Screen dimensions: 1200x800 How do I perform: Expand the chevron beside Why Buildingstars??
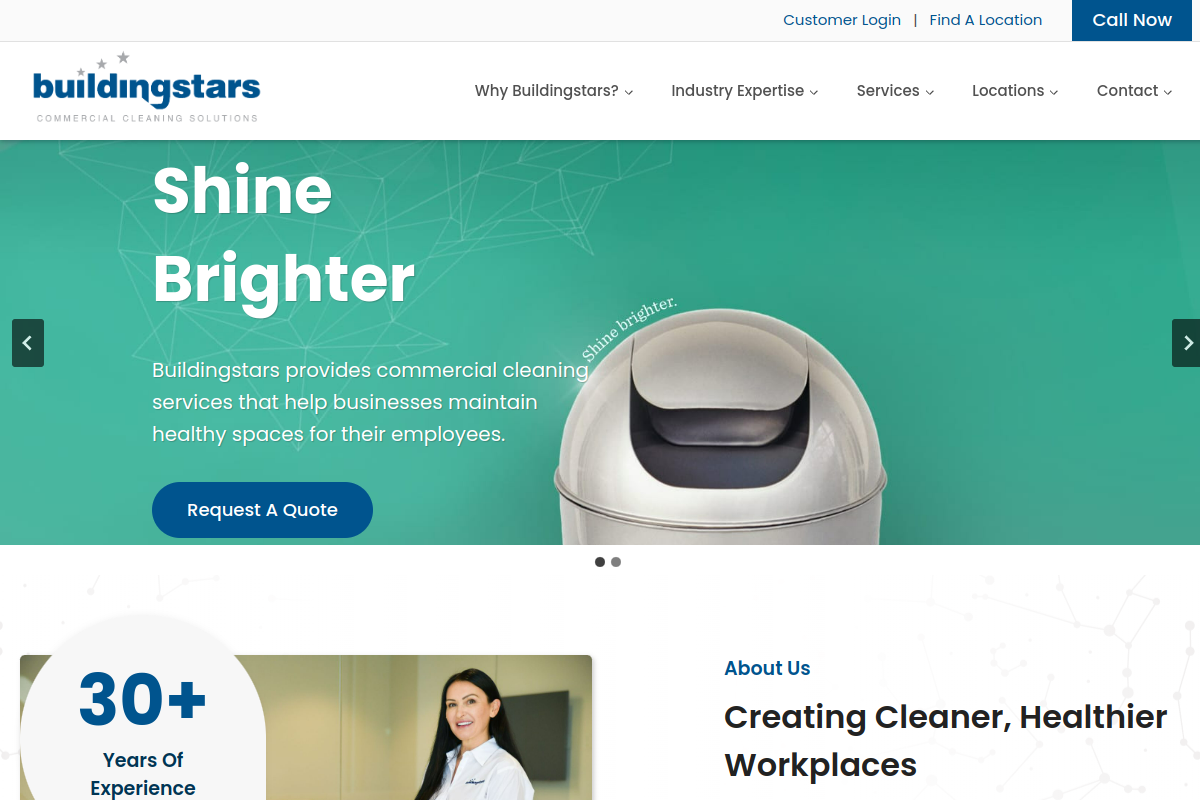point(629,92)
